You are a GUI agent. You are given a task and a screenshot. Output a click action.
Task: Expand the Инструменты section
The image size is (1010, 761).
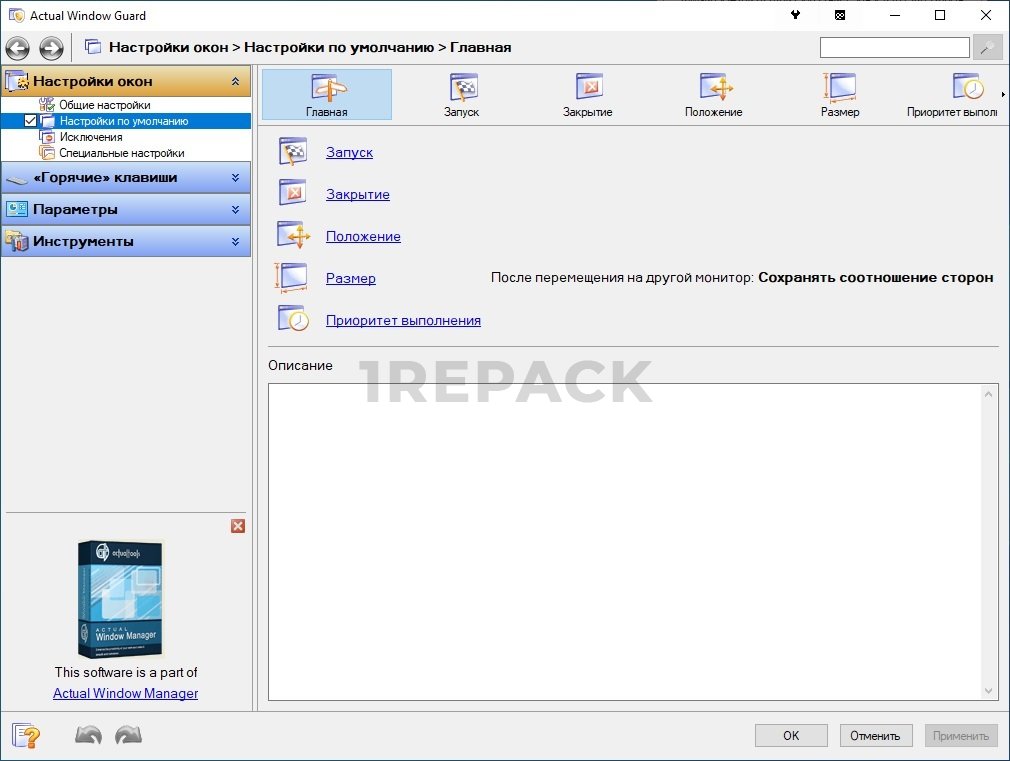tap(235, 242)
